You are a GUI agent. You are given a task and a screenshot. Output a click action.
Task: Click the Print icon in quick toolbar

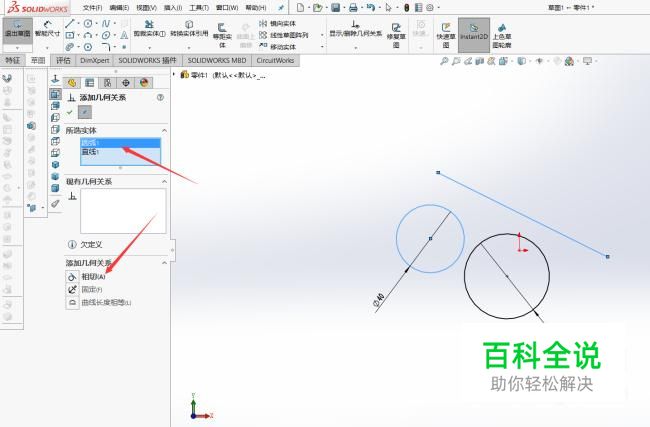[x=353, y=7]
